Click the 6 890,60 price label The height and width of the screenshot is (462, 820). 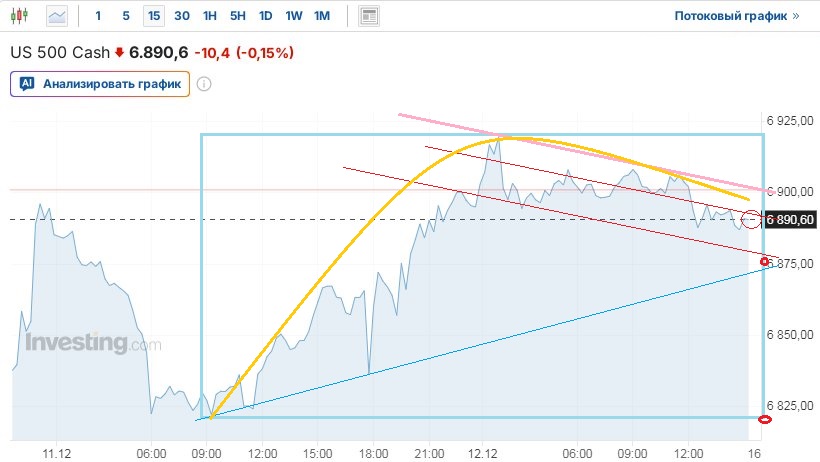point(790,219)
